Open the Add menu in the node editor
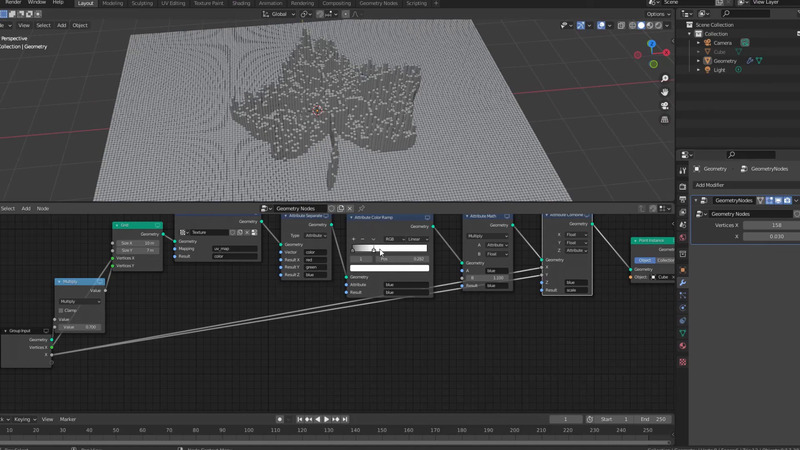 pyautogui.click(x=25, y=208)
